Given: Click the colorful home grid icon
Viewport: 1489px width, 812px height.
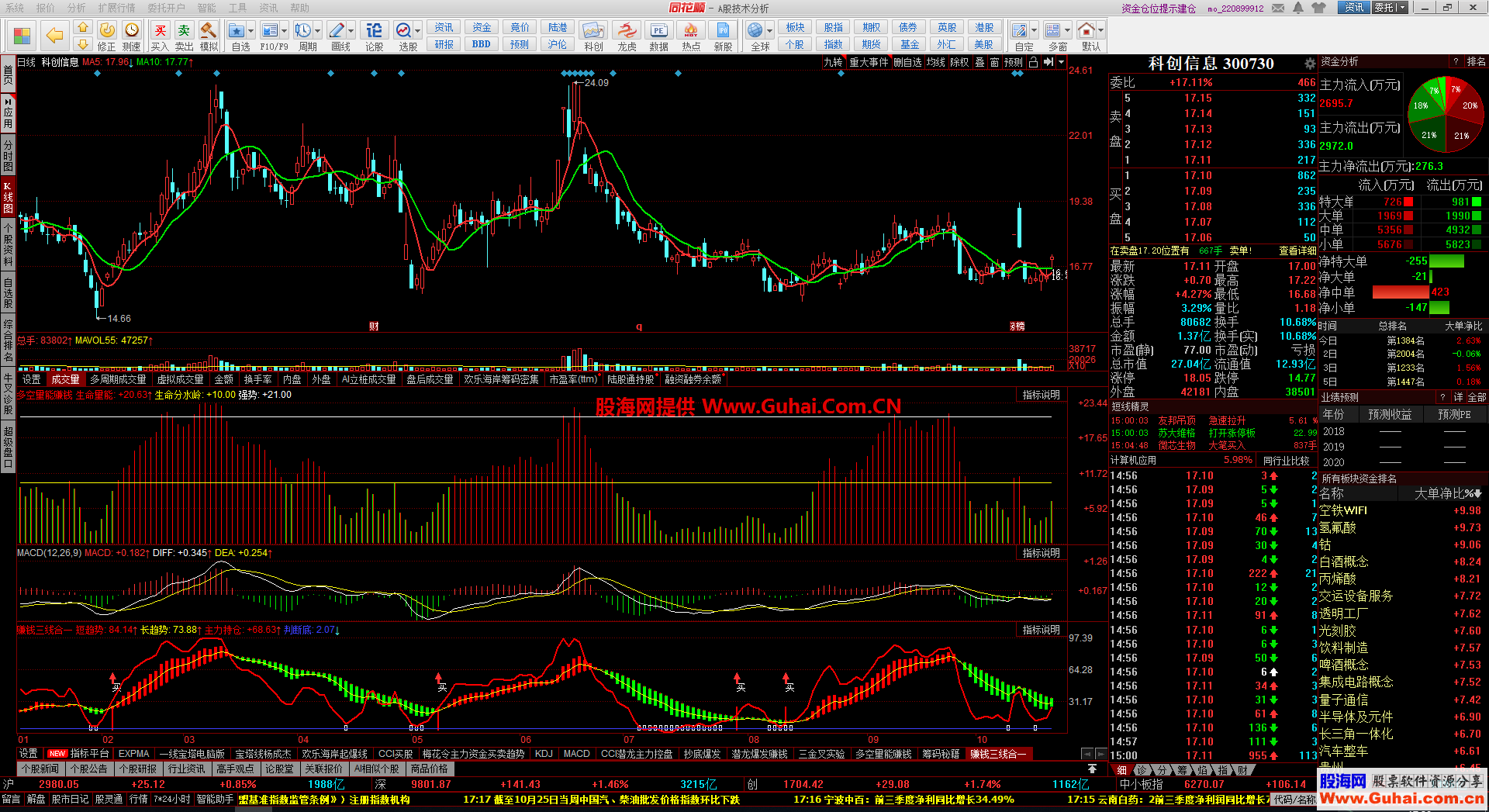Looking at the screenshot, I should (x=22, y=36).
